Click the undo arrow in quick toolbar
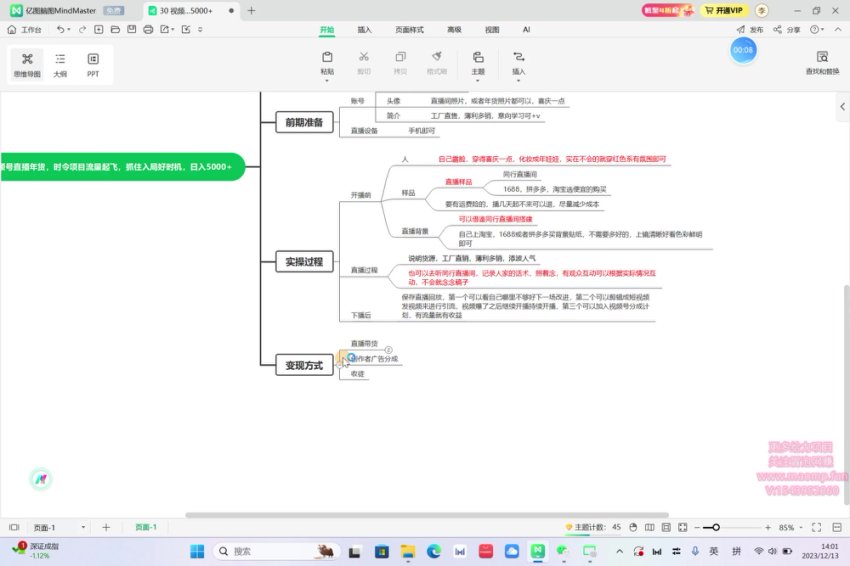850x566 pixels. click(x=62, y=30)
